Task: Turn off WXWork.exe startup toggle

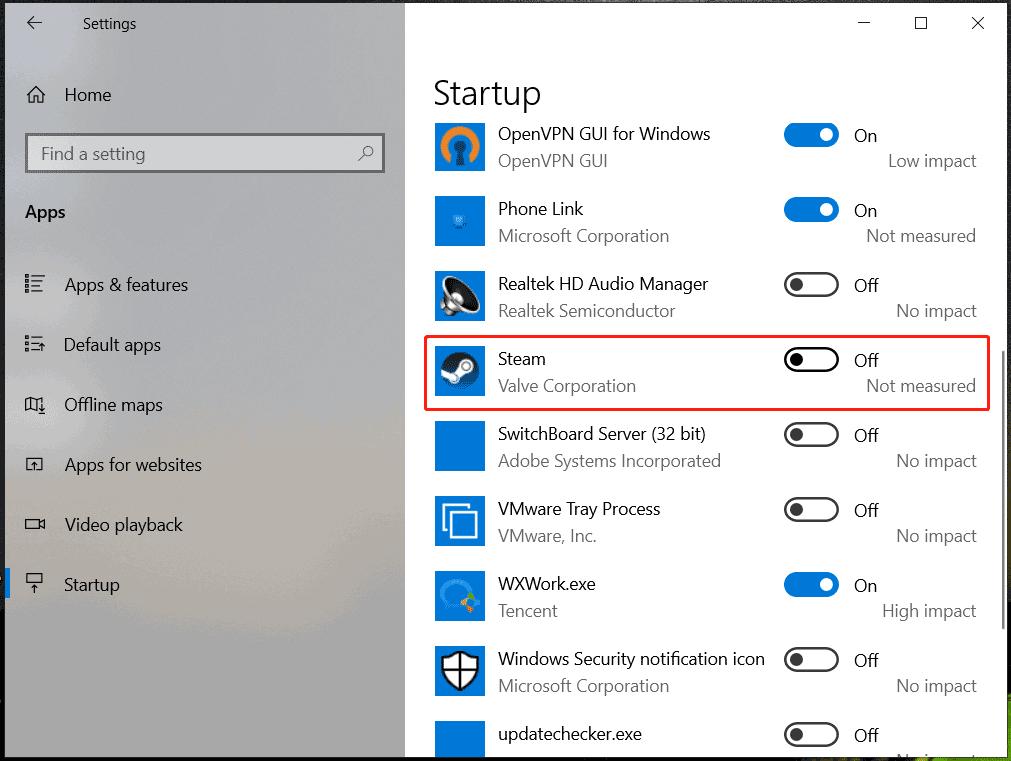Action: [x=811, y=585]
